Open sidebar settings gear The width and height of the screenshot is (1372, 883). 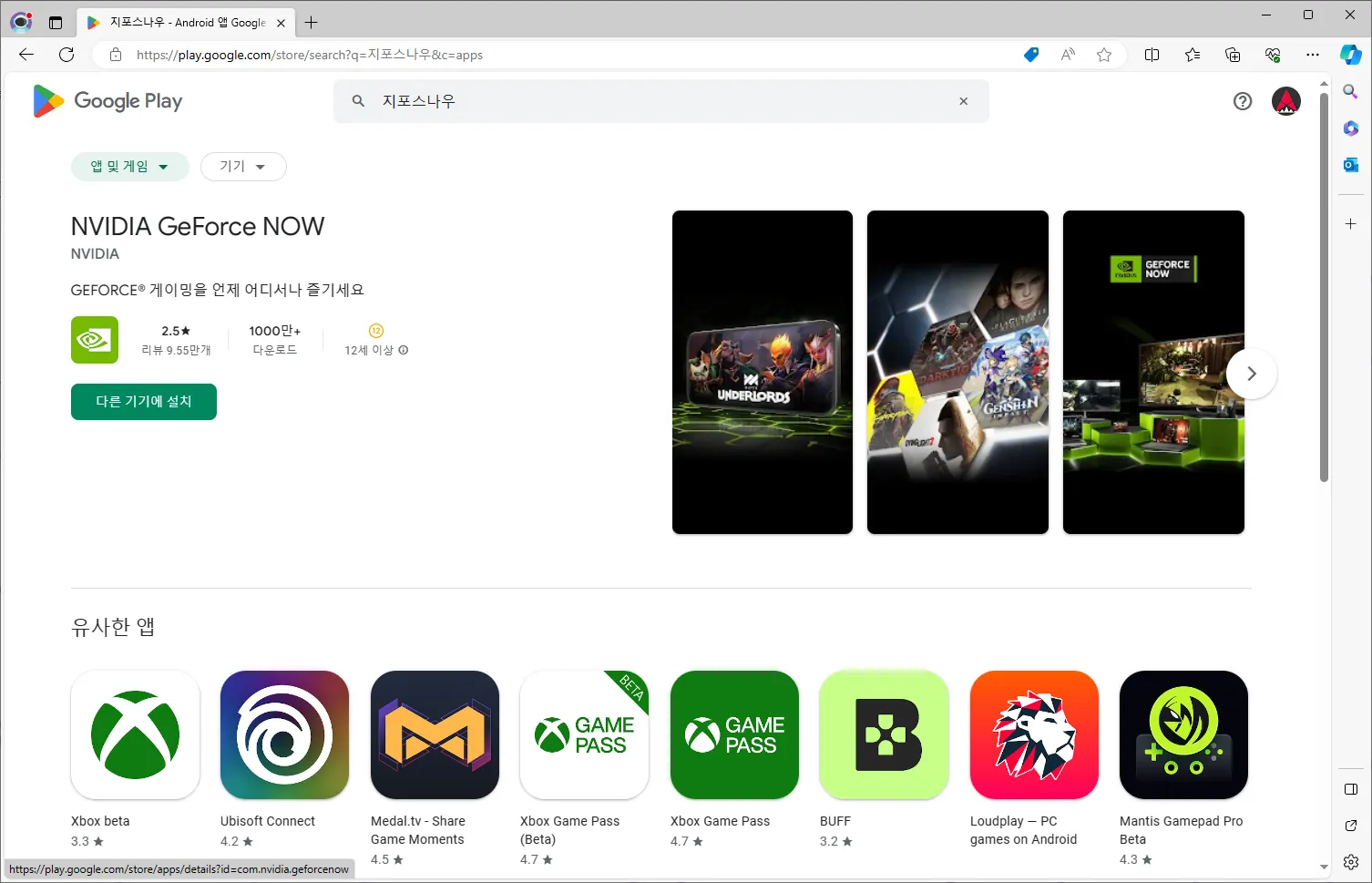click(x=1351, y=862)
